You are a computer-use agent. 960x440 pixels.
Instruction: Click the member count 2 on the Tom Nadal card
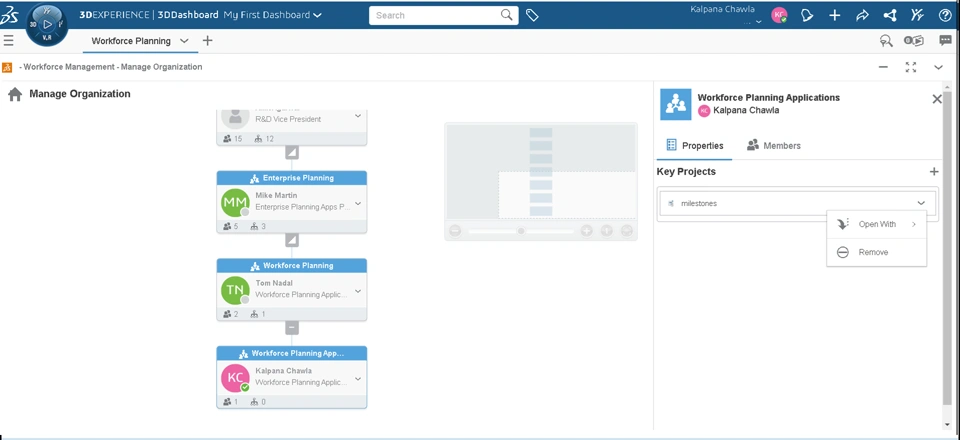click(x=232, y=314)
